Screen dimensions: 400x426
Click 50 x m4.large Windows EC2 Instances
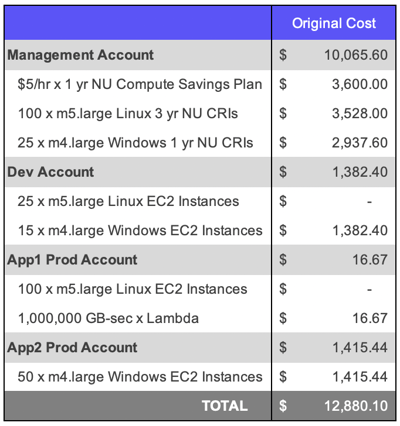pos(140,377)
